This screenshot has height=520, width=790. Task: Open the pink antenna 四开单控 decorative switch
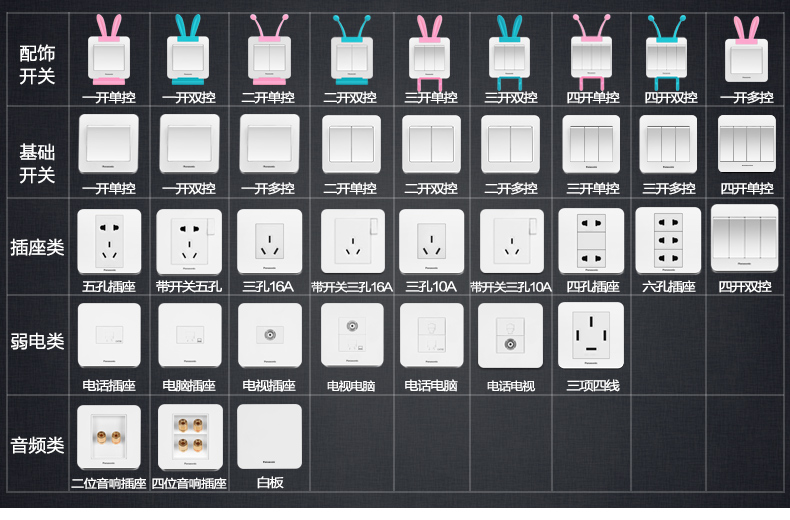click(x=591, y=52)
